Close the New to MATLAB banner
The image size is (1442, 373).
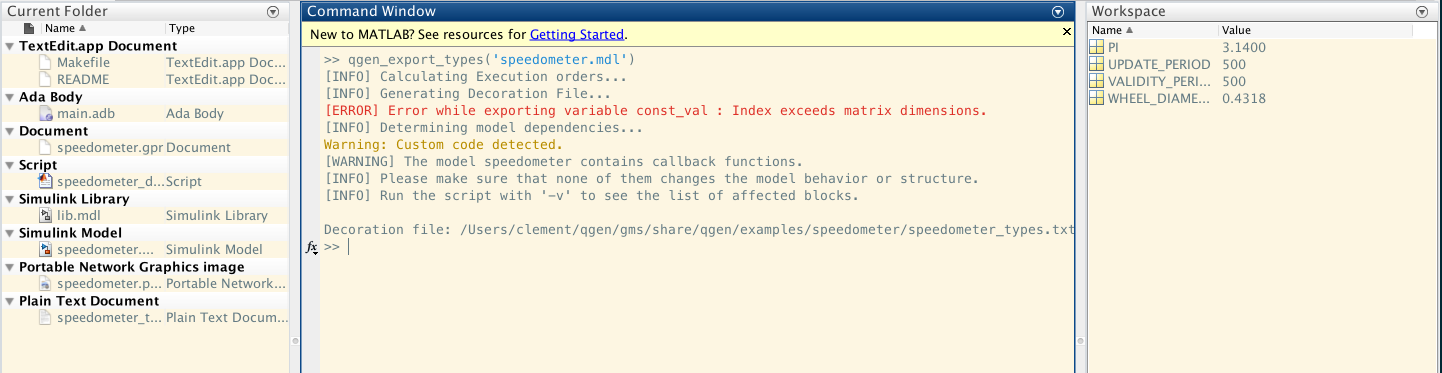click(x=1066, y=32)
